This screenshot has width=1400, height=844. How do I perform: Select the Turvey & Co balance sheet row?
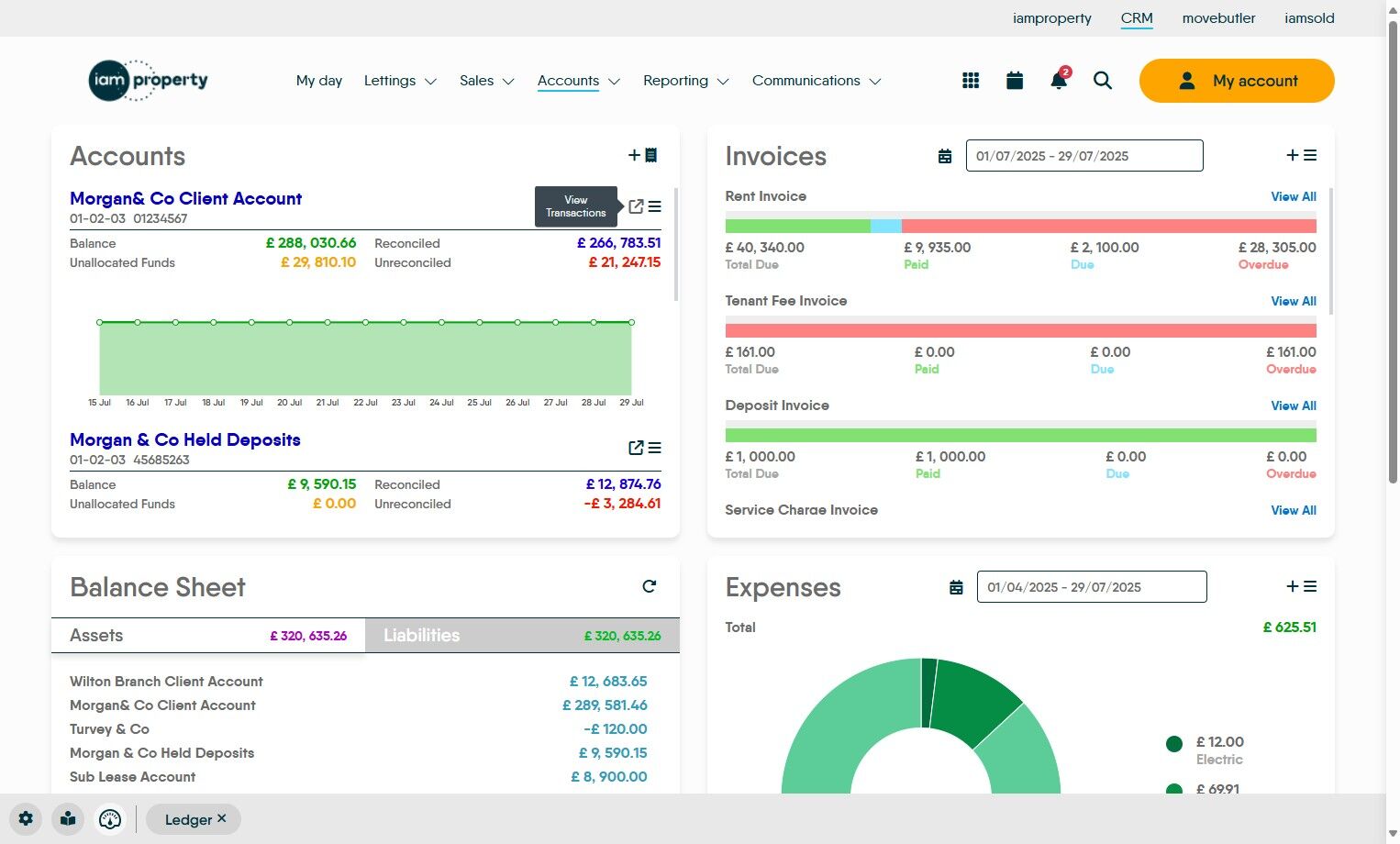359,729
